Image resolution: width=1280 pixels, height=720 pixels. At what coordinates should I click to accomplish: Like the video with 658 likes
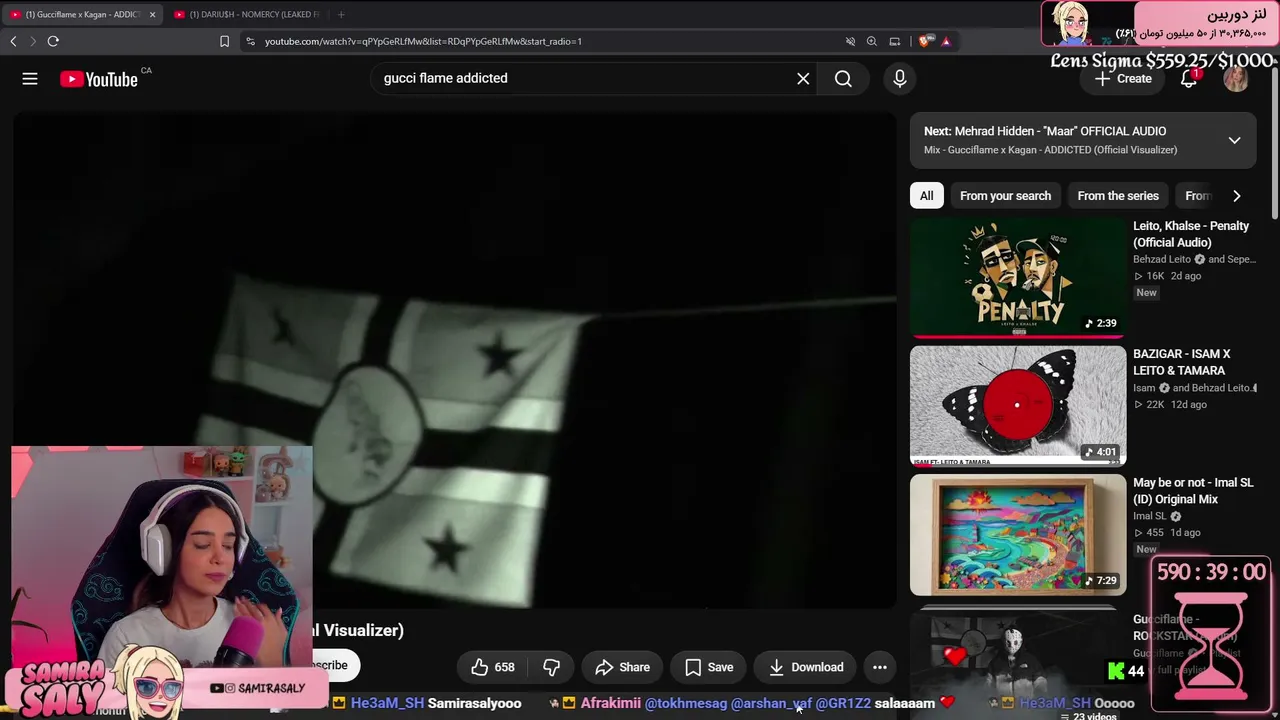pyautogui.click(x=493, y=667)
